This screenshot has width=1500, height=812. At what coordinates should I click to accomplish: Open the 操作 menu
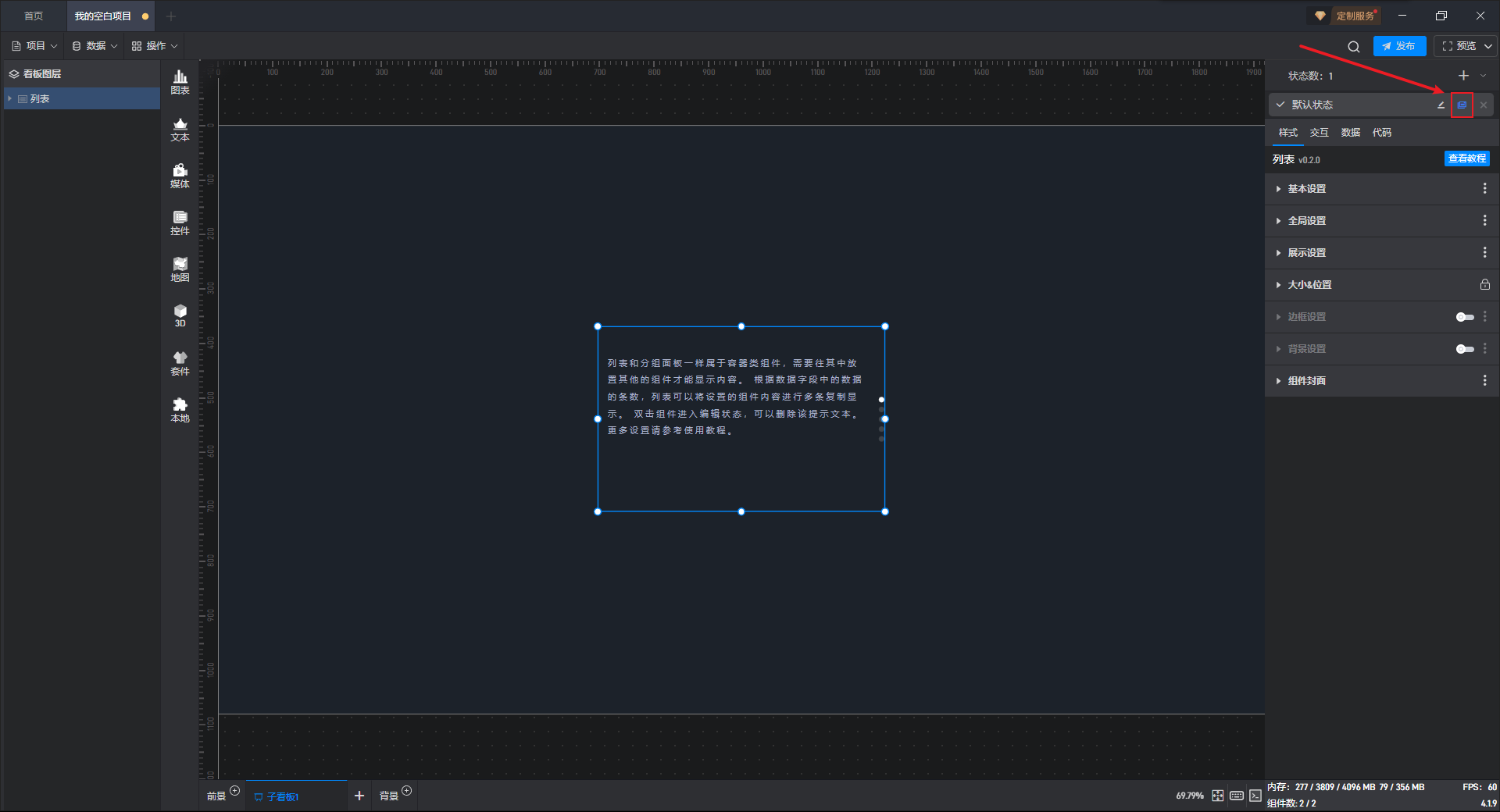(x=155, y=46)
